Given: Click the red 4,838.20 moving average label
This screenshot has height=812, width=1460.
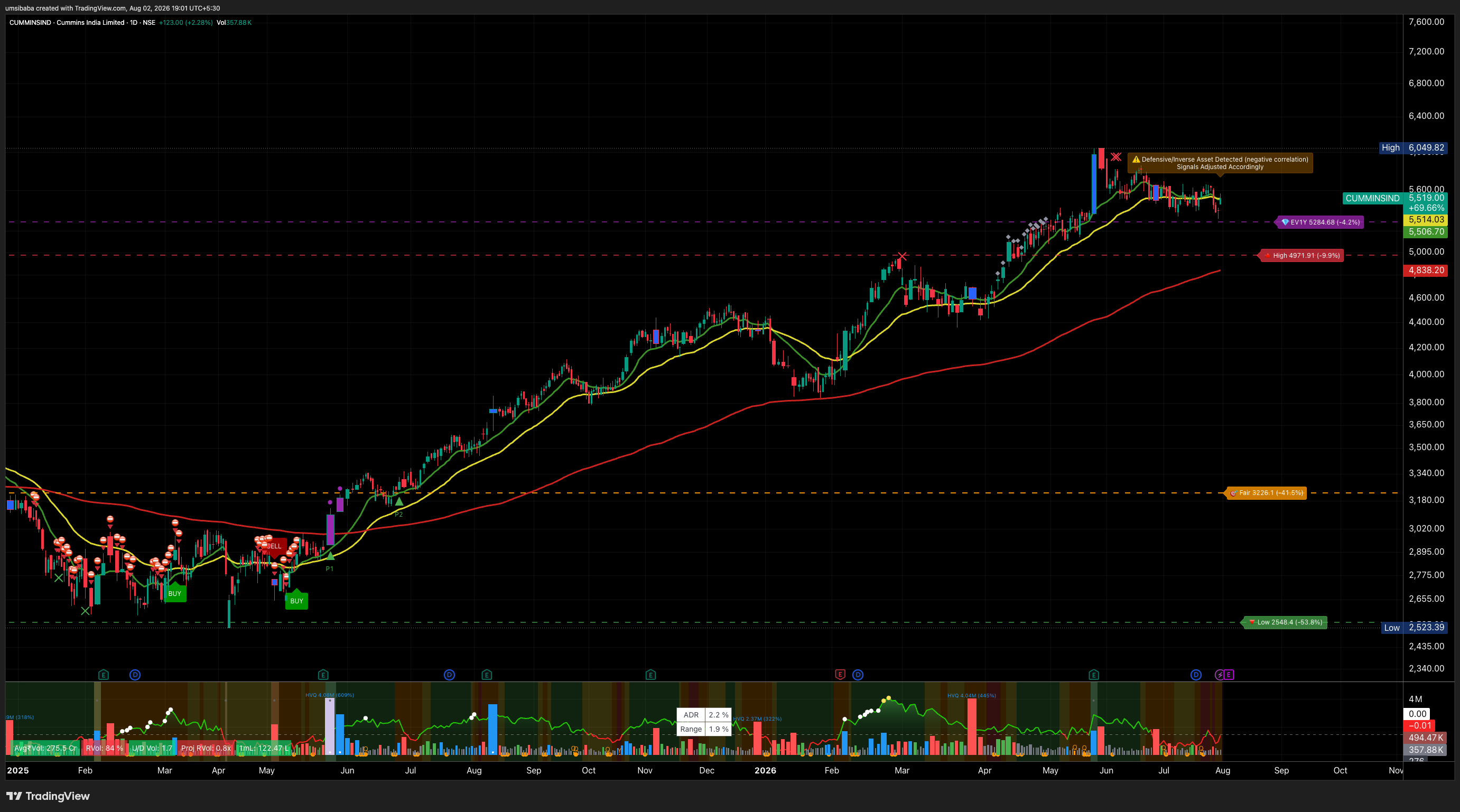Looking at the screenshot, I should [x=1426, y=270].
